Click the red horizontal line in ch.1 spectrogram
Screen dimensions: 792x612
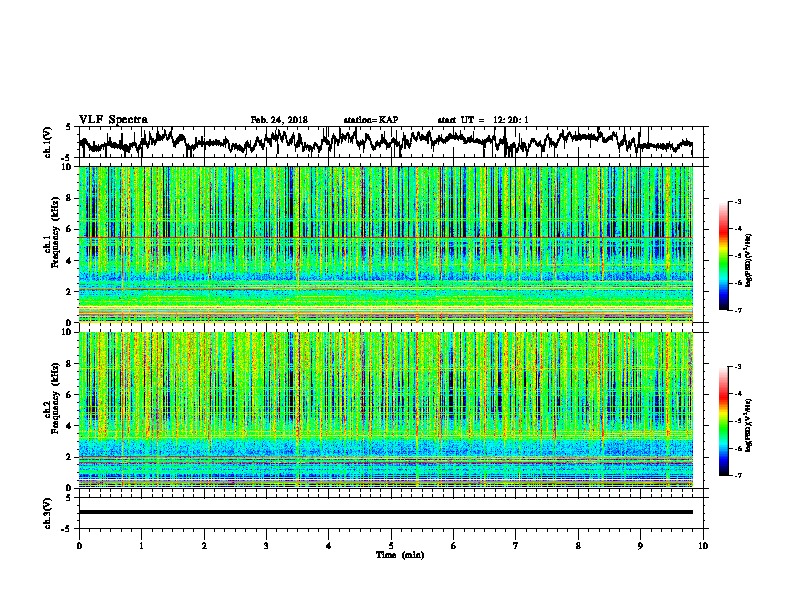click(x=385, y=237)
